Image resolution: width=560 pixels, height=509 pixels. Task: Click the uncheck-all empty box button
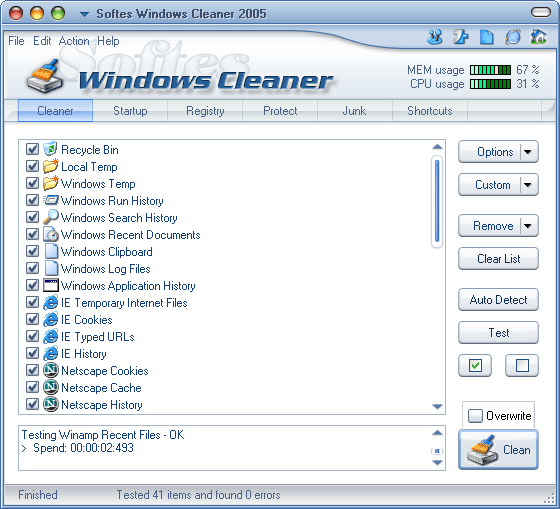(522, 365)
